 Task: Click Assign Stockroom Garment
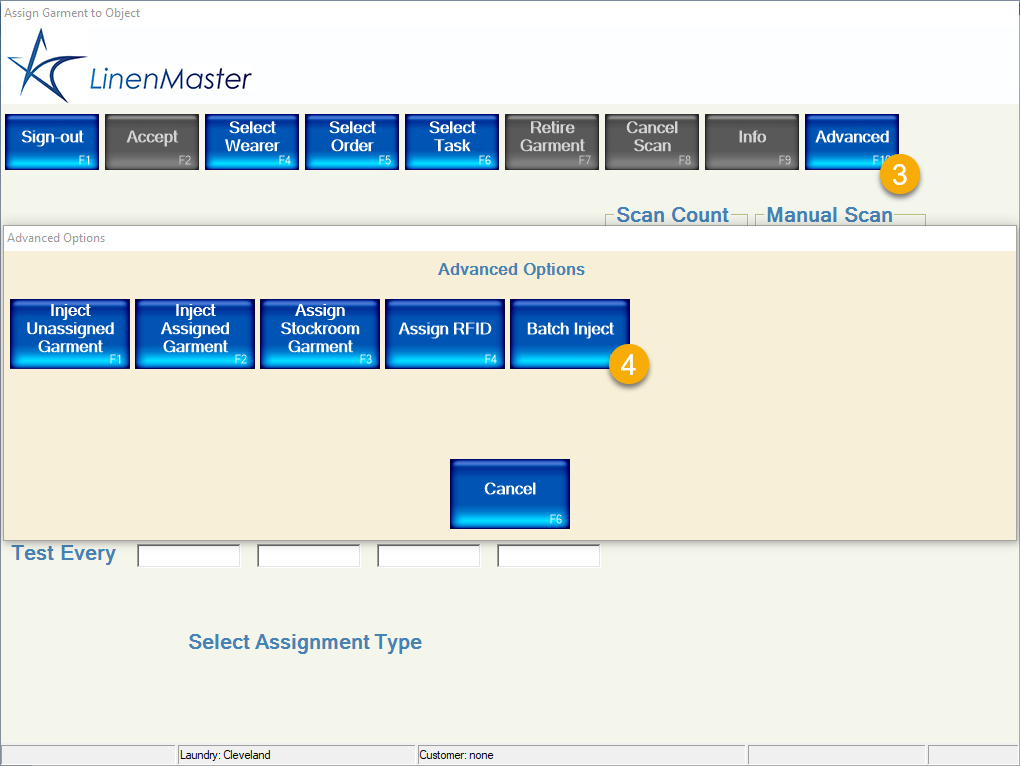point(320,333)
